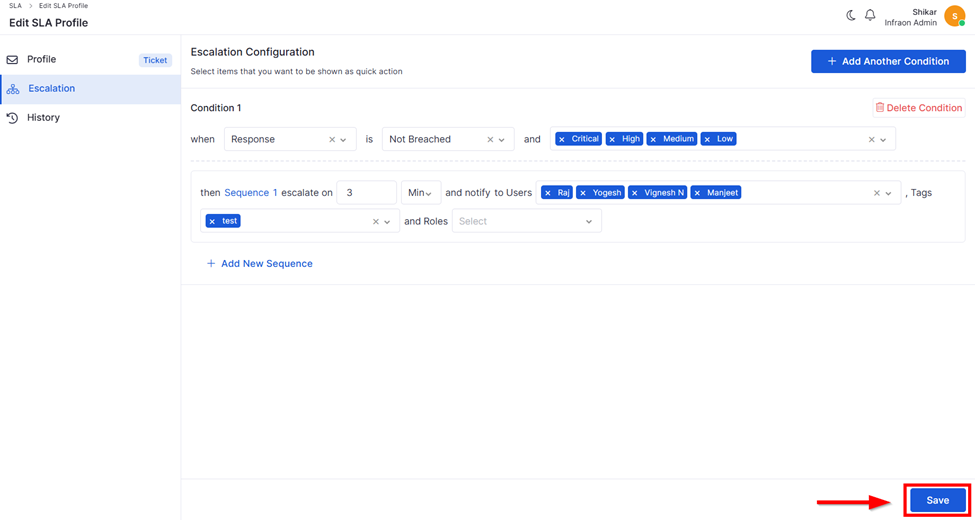Image resolution: width=975 pixels, height=520 pixels.
Task: Clear all selected notify users
Action: pos(877,193)
